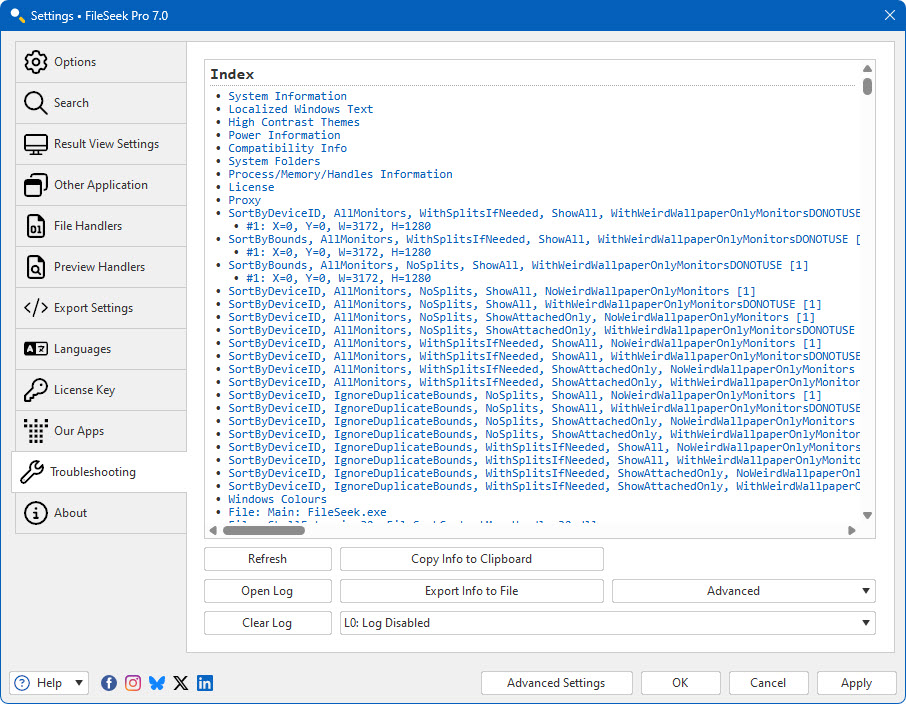Open the Options tab label
This screenshot has height=704, width=906.
(75, 62)
